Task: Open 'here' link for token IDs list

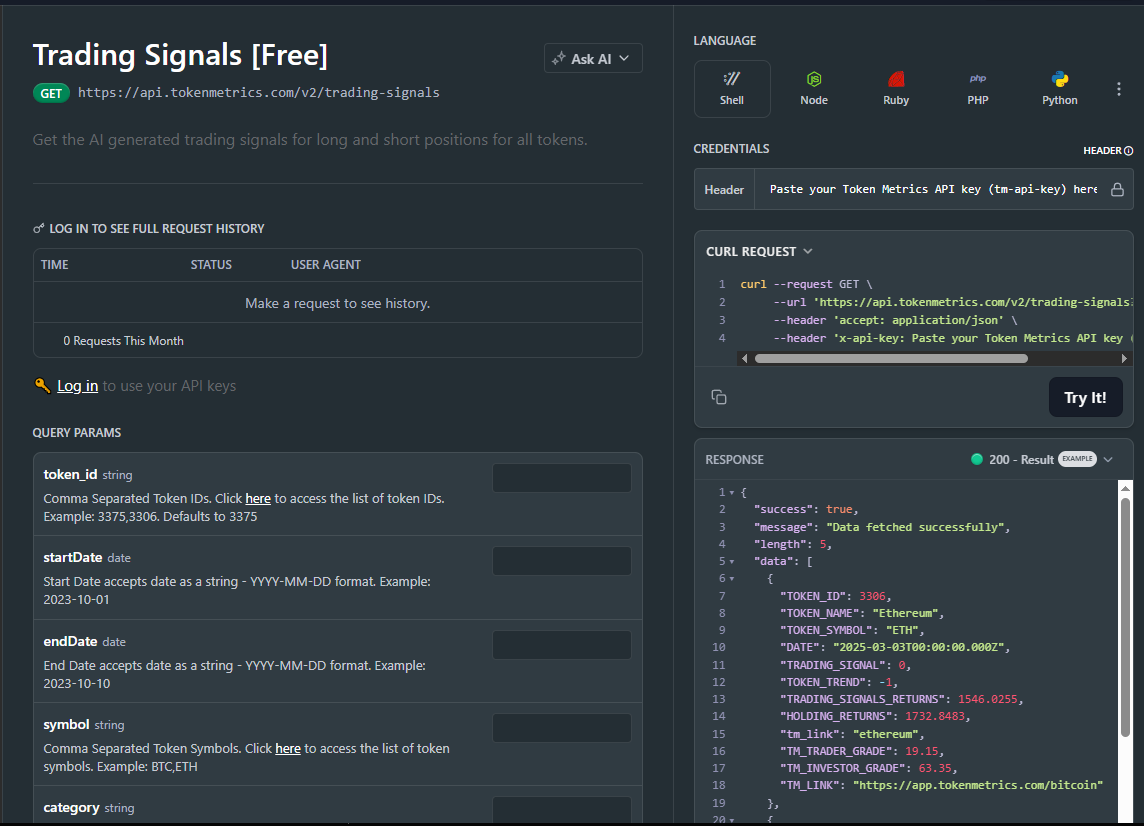Action: click(x=258, y=498)
